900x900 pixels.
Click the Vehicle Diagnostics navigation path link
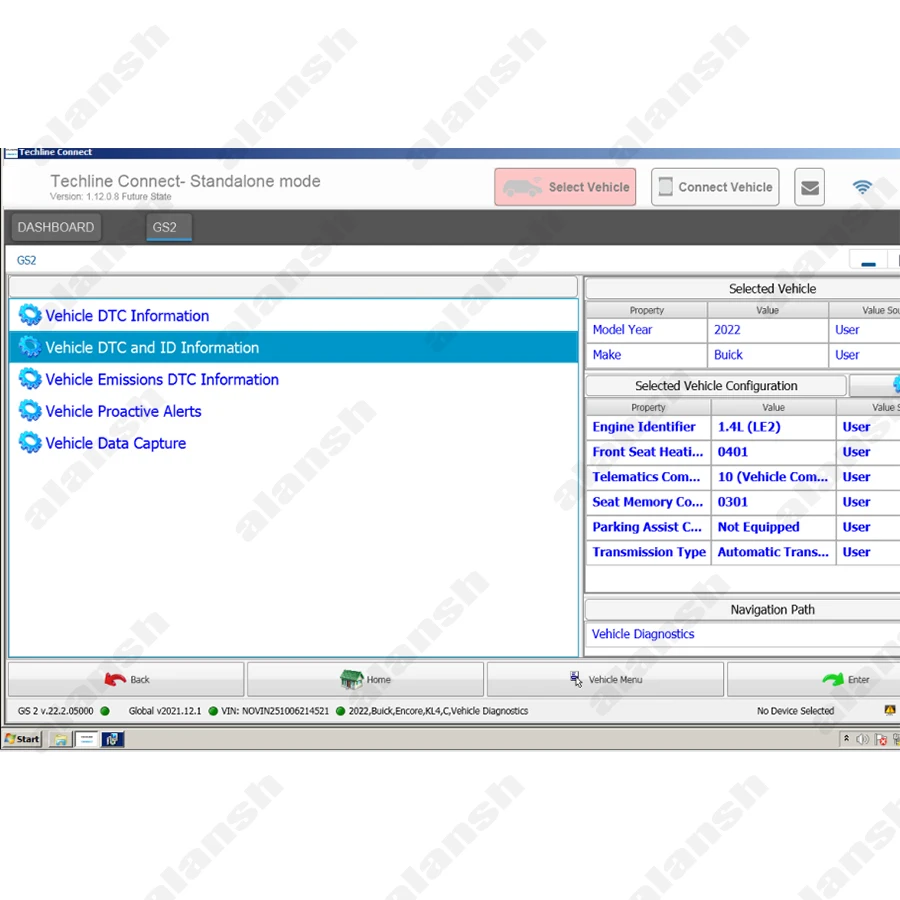click(643, 634)
